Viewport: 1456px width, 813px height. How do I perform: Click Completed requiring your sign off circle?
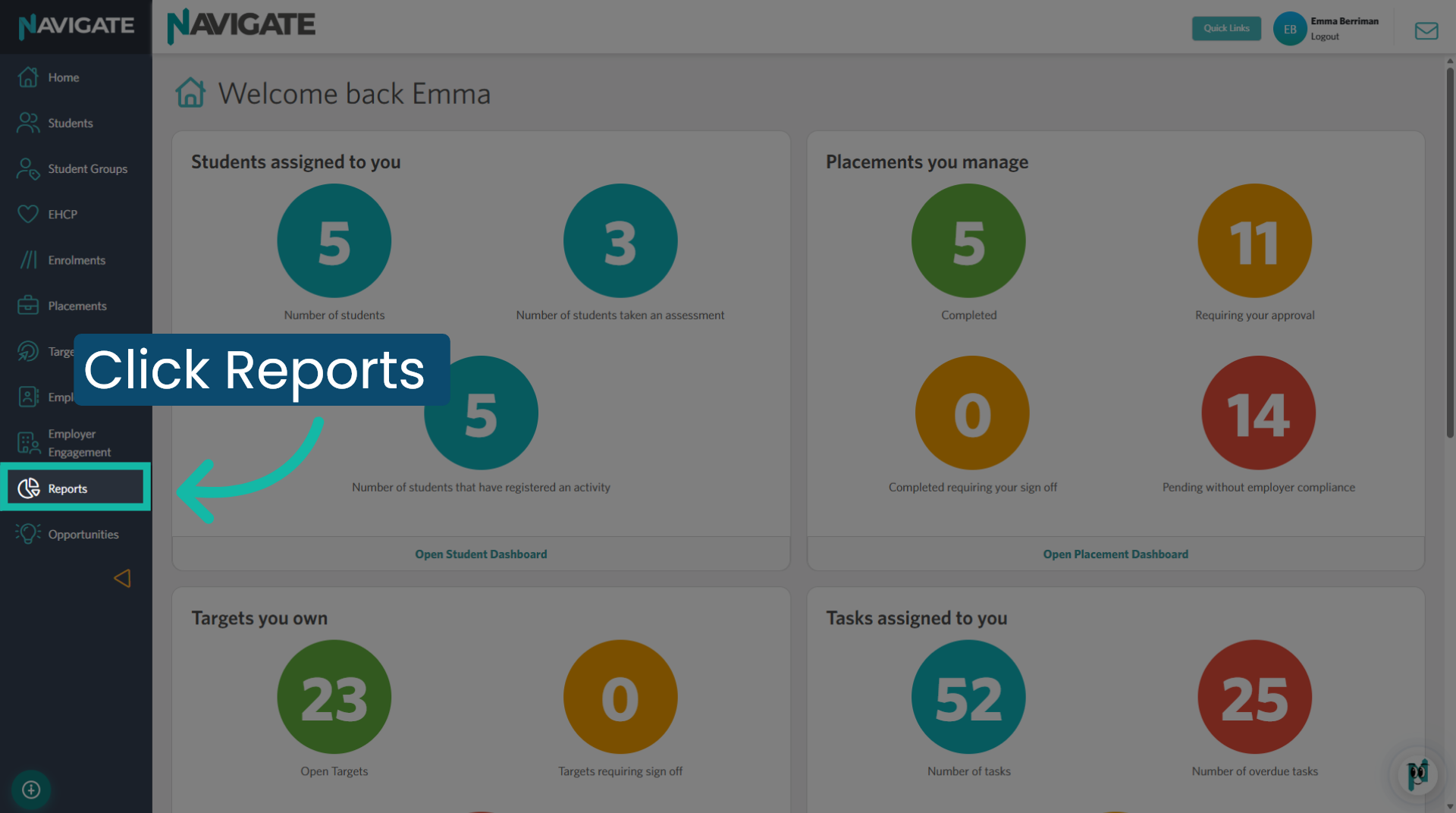coord(972,413)
